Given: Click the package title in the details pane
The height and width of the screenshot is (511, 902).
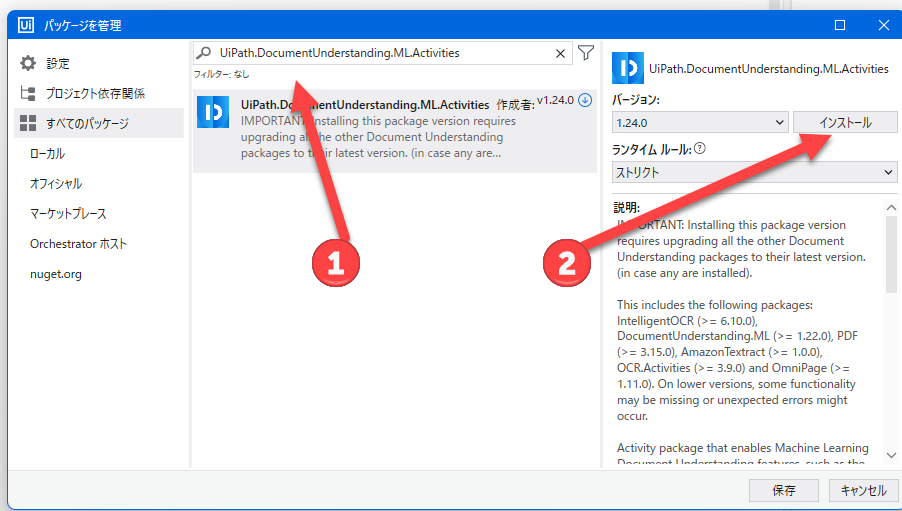Looking at the screenshot, I should tap(769, 68).
